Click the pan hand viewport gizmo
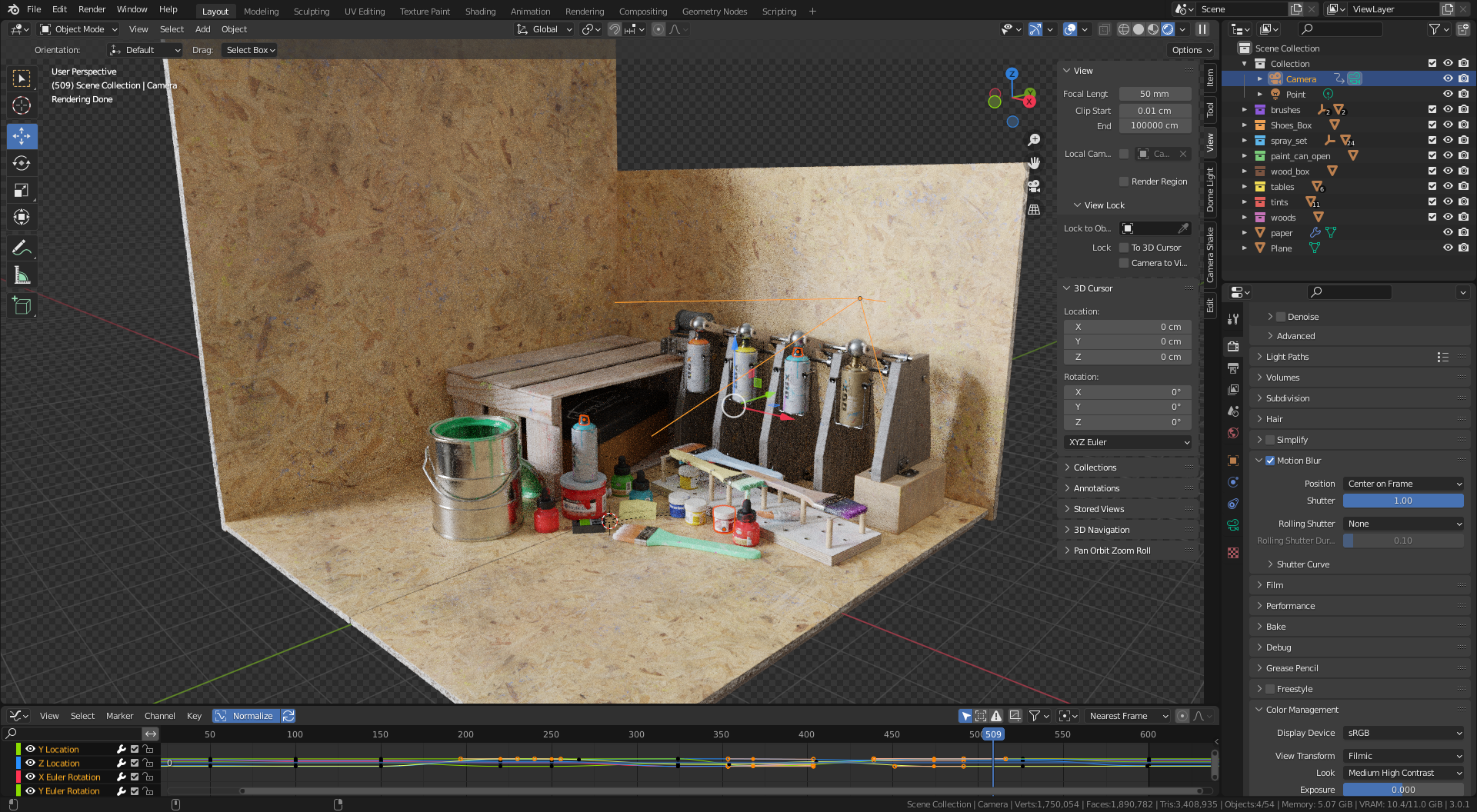This screenshot has height=812, width=1477. tap(1034, 163)
